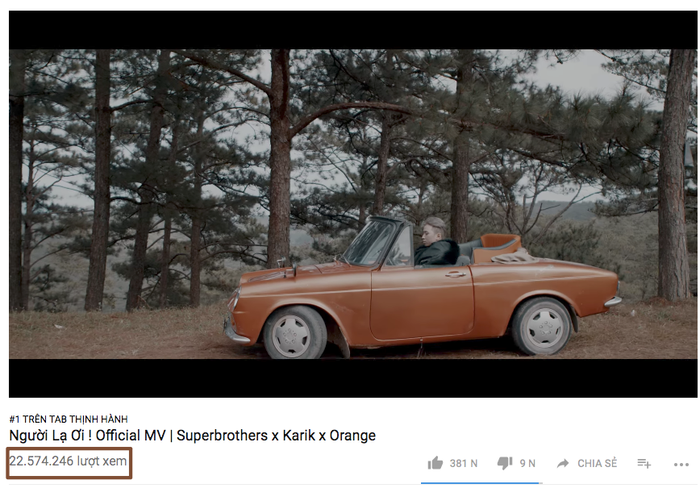
Task: Click the 22.574.246 lượt xem view count
Action: click(68, 461)
